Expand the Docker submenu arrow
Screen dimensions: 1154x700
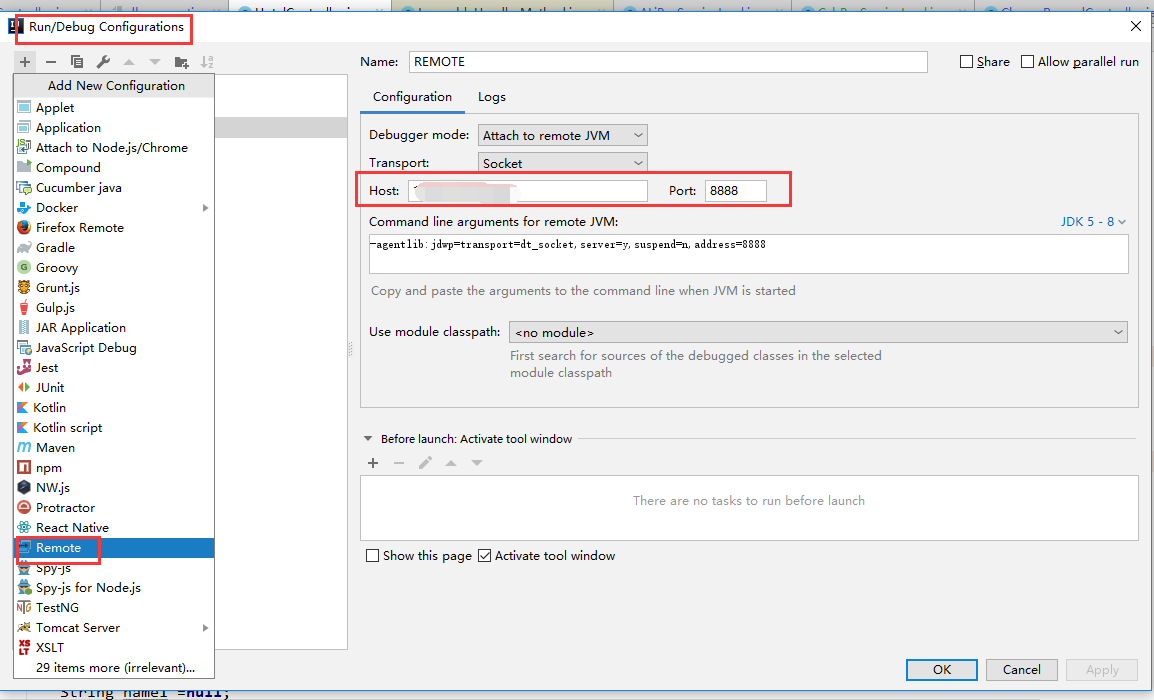pyautogui.click(x=205, y=208)
